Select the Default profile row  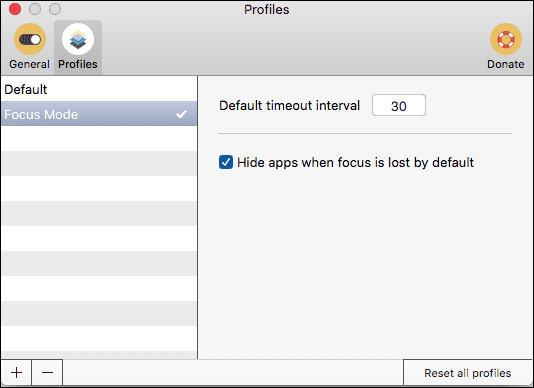click(99, 89)
